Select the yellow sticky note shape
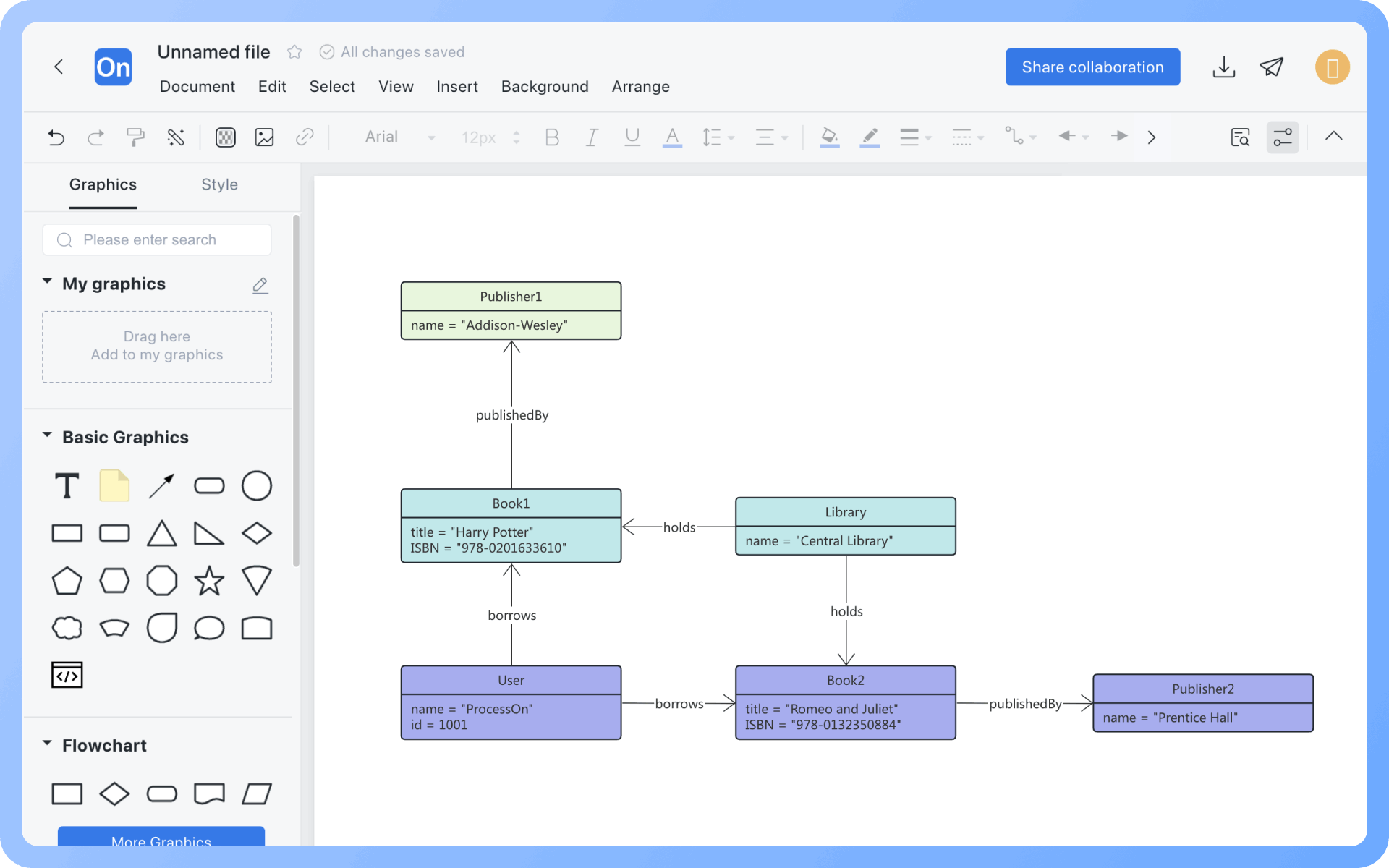The width and height of the screenshot is (1389, 868). [114, 486]
